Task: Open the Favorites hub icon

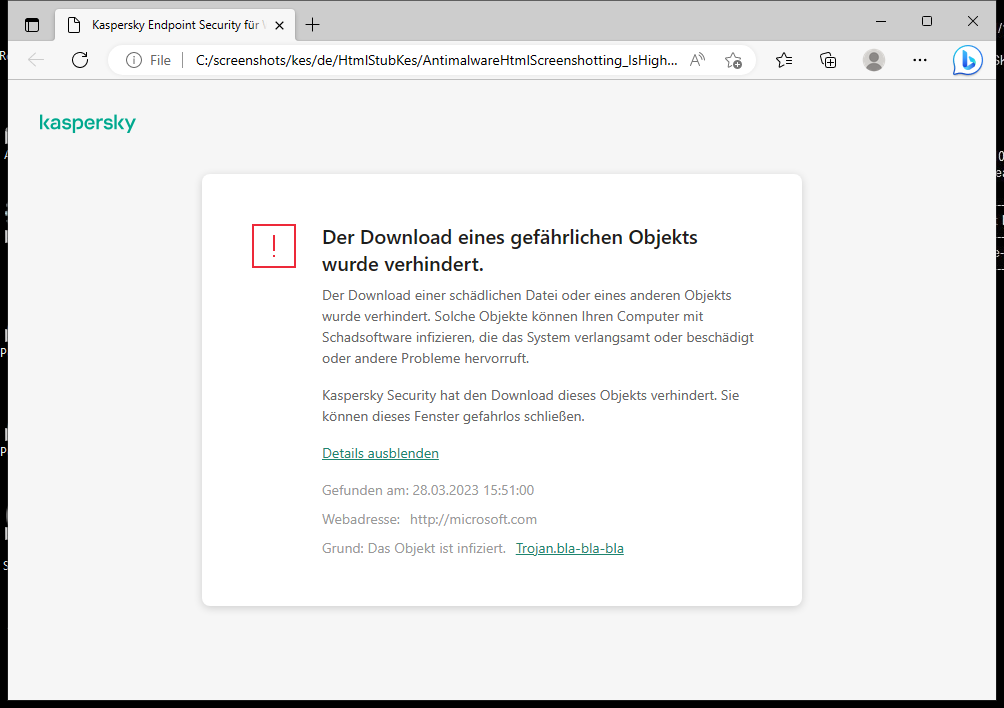Action: coord(783,60)
